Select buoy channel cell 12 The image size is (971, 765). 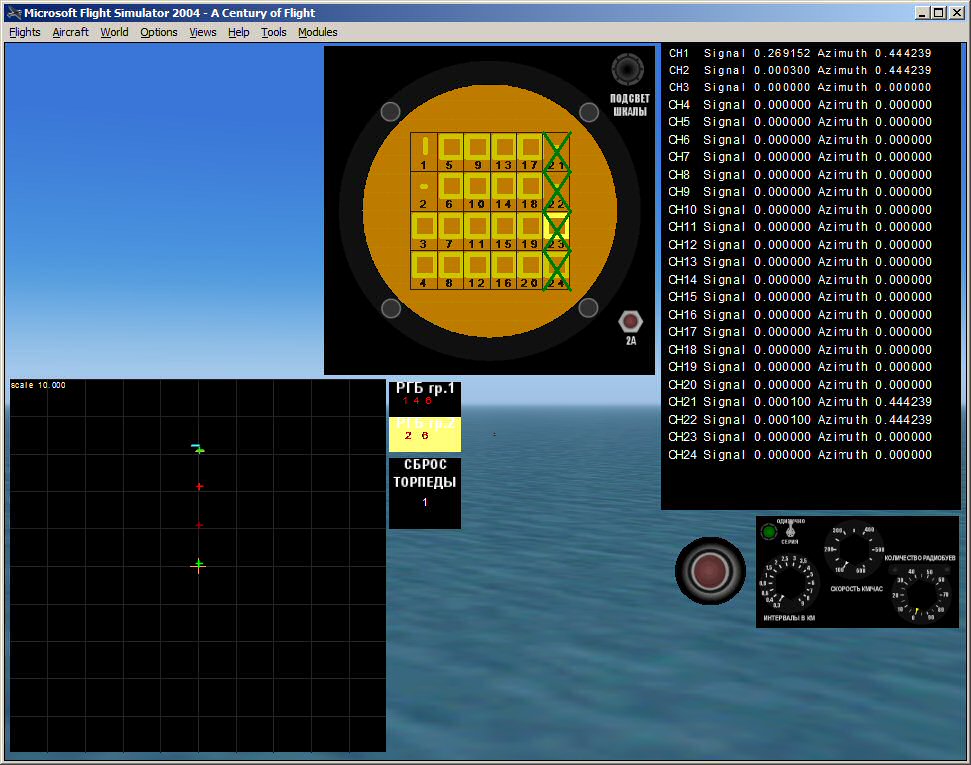(477, 269)
